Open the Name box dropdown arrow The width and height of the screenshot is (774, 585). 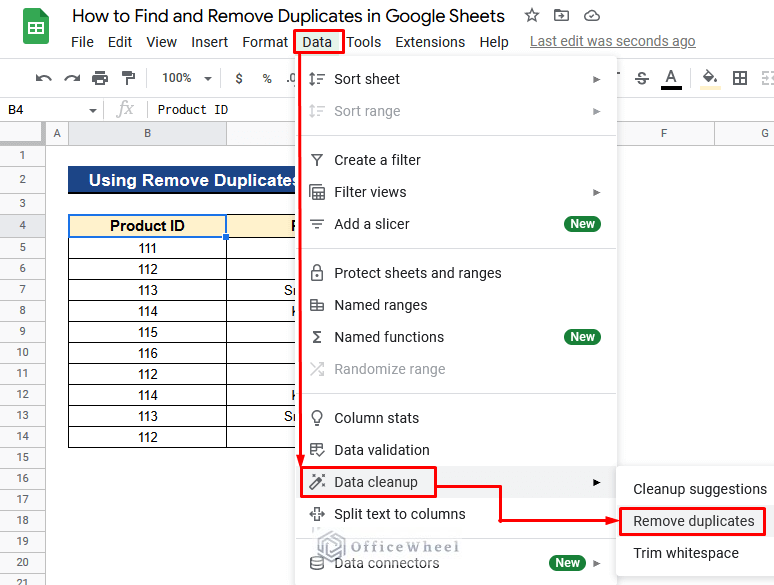(93, 111)
